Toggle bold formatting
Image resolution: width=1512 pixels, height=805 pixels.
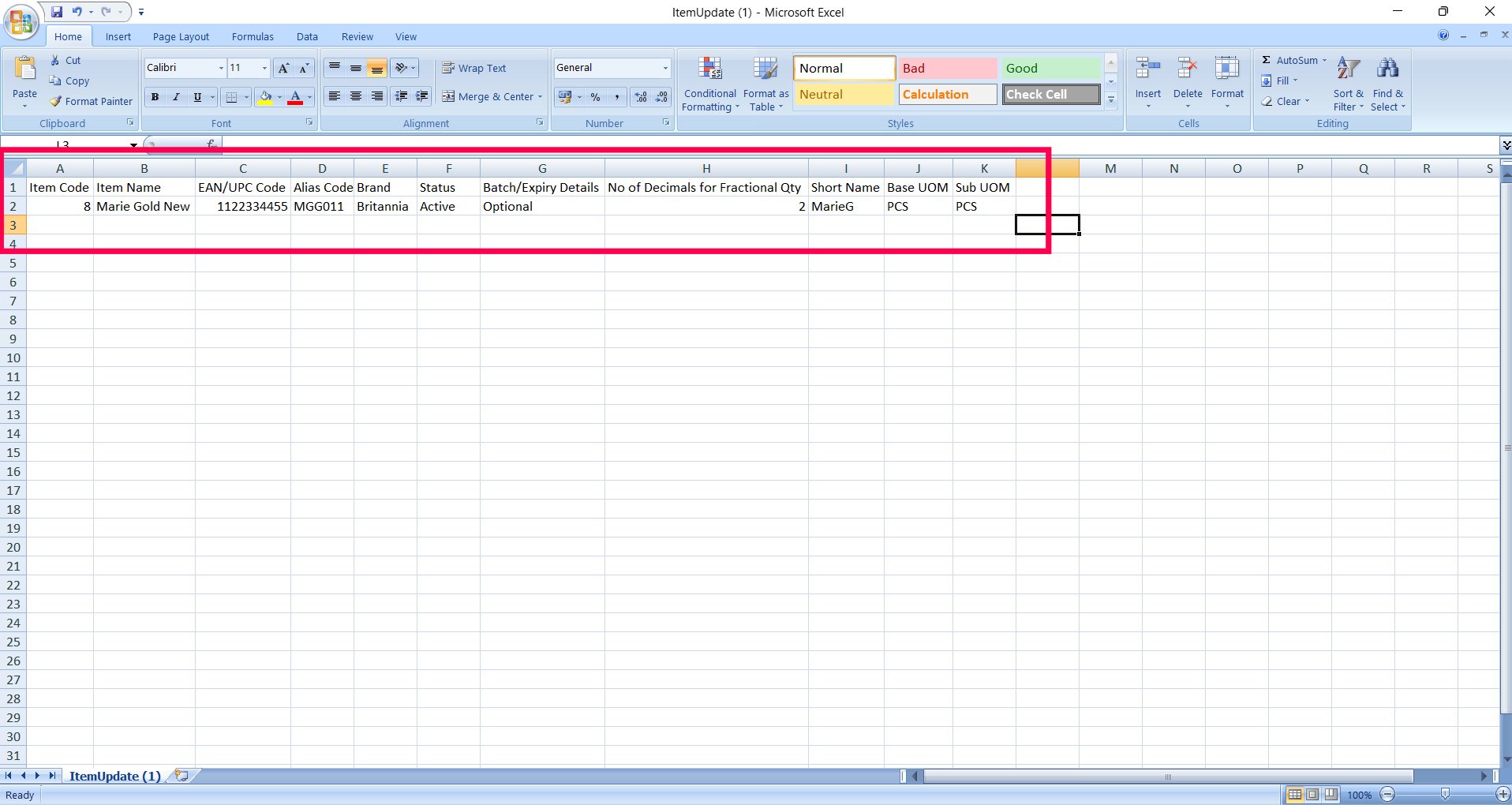[x=155, y=97]
